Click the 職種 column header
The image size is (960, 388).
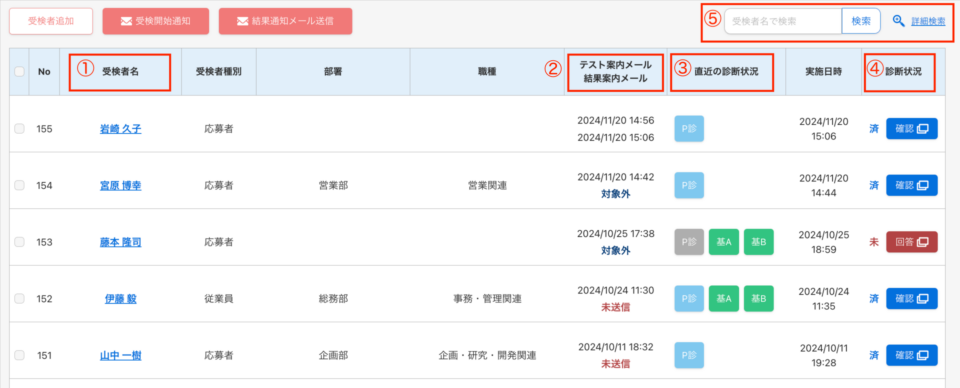click(x=487, y=72)
